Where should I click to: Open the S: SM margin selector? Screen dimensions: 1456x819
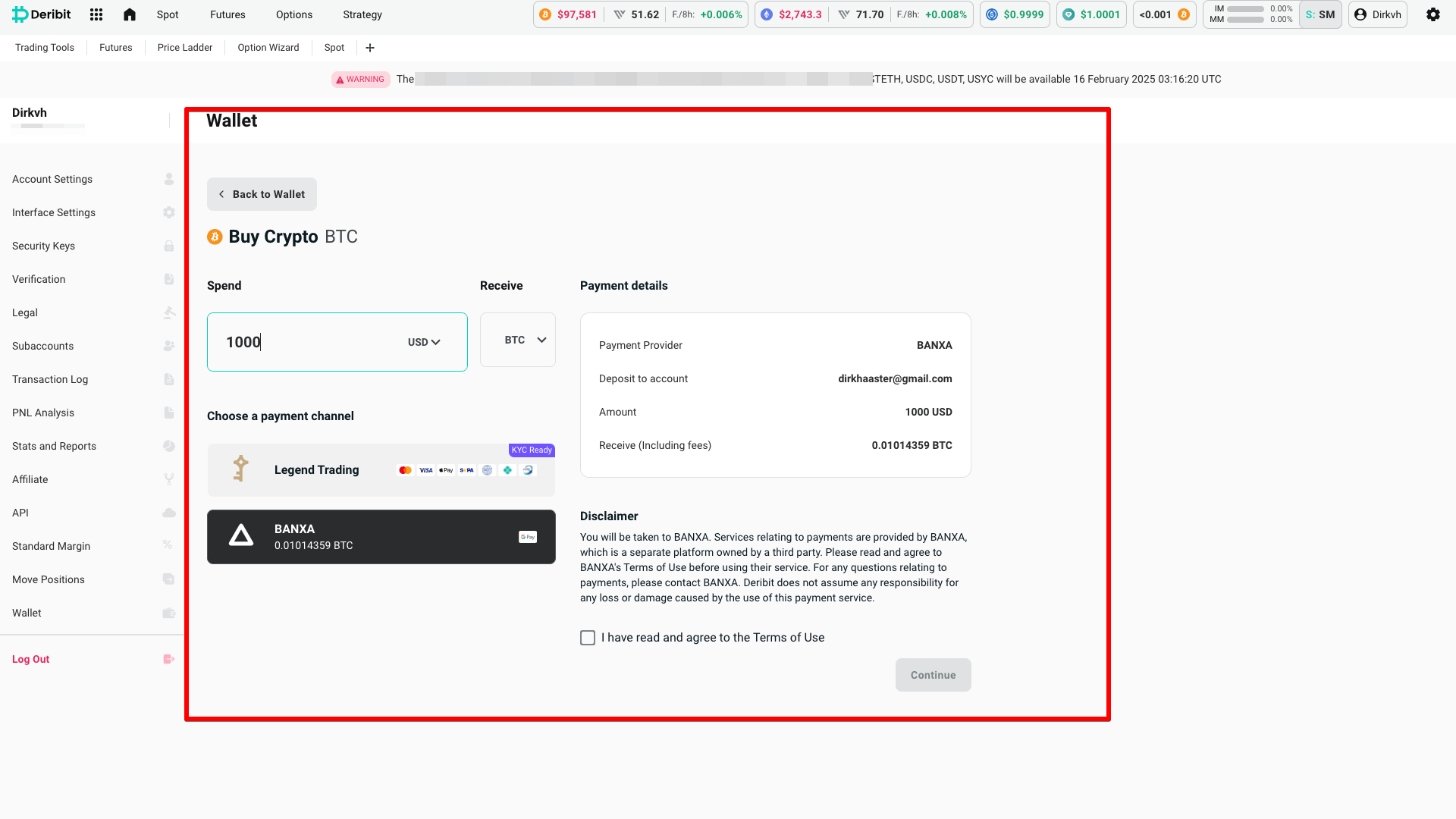pyautogui.click(x=1320, y=14)
